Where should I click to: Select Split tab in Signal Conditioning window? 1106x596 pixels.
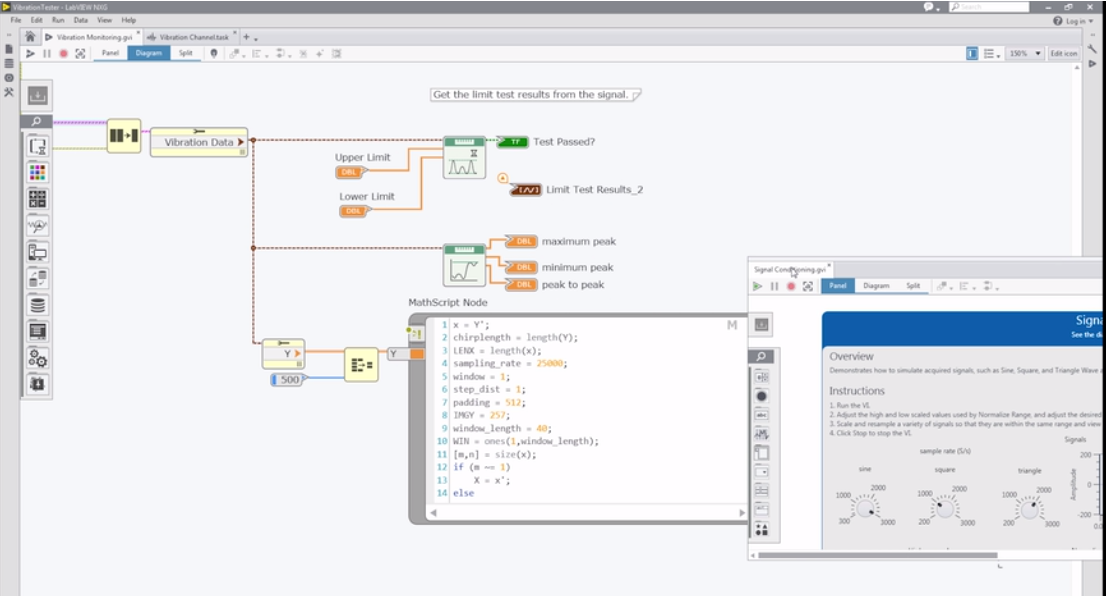pos(913,286)
